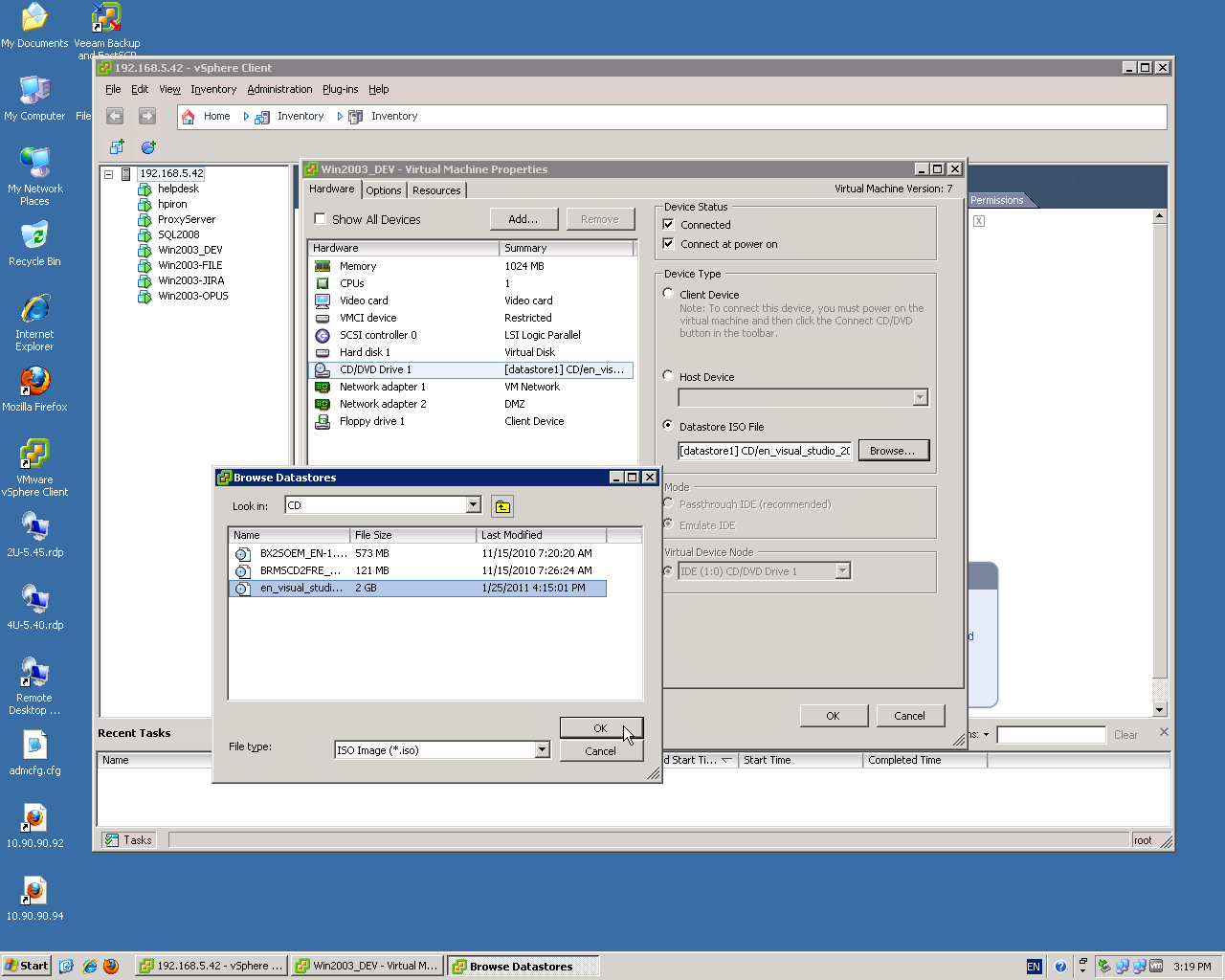Open the Host Device dropdown list

[921, 398]
